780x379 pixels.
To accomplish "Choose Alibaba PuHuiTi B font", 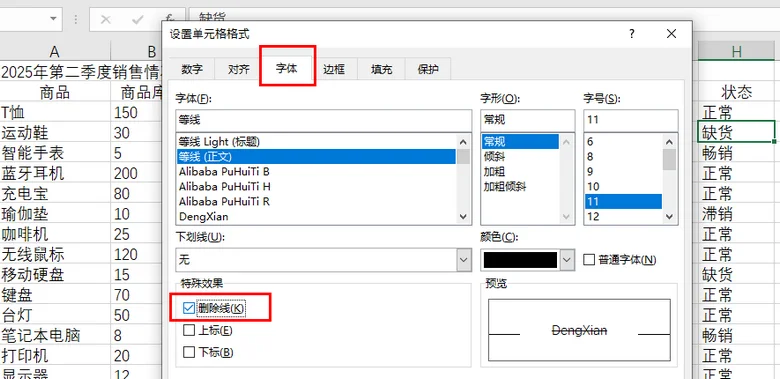I will pos(316,172).
